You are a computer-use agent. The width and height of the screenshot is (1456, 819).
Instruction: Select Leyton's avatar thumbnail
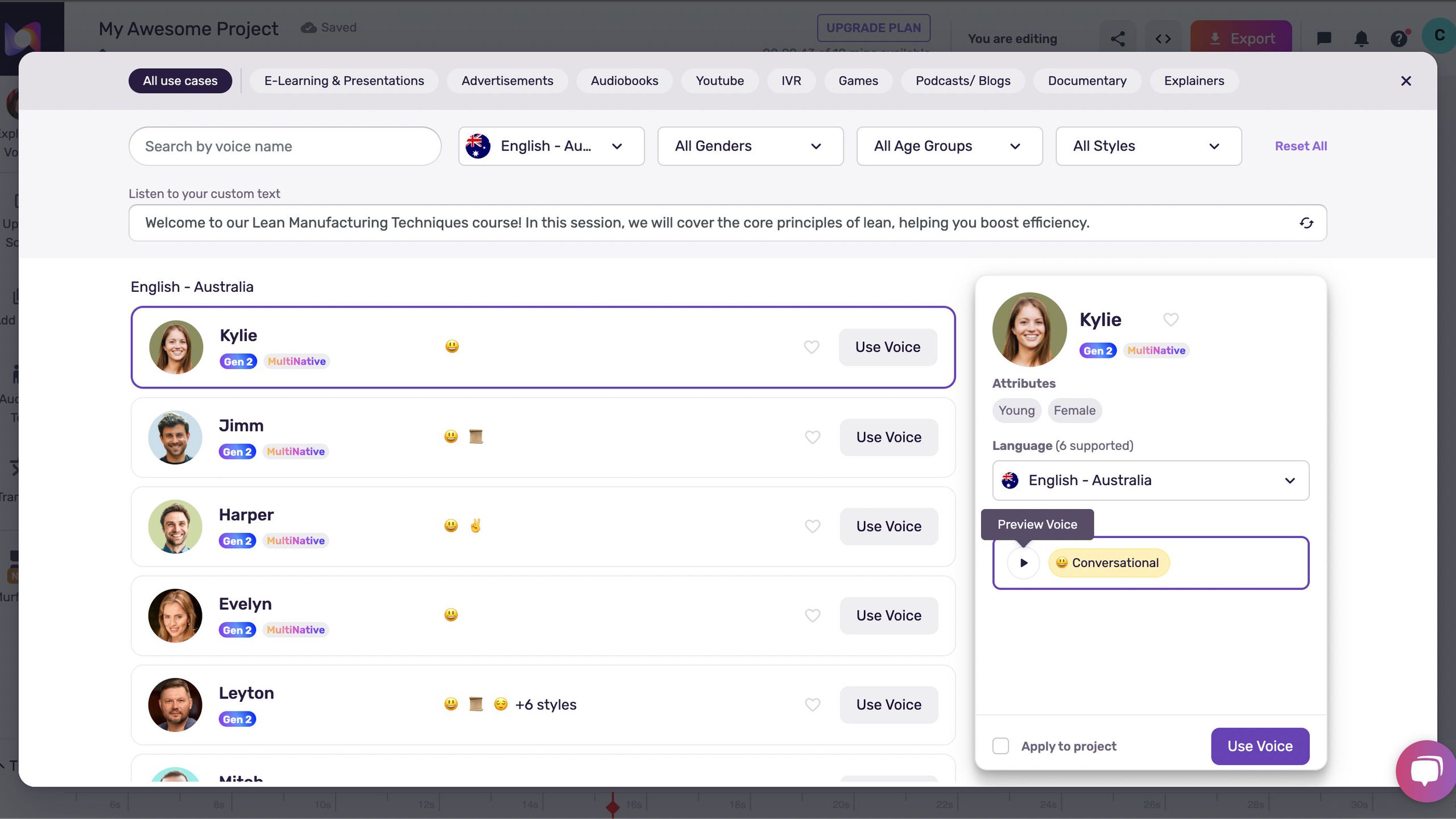175,705
